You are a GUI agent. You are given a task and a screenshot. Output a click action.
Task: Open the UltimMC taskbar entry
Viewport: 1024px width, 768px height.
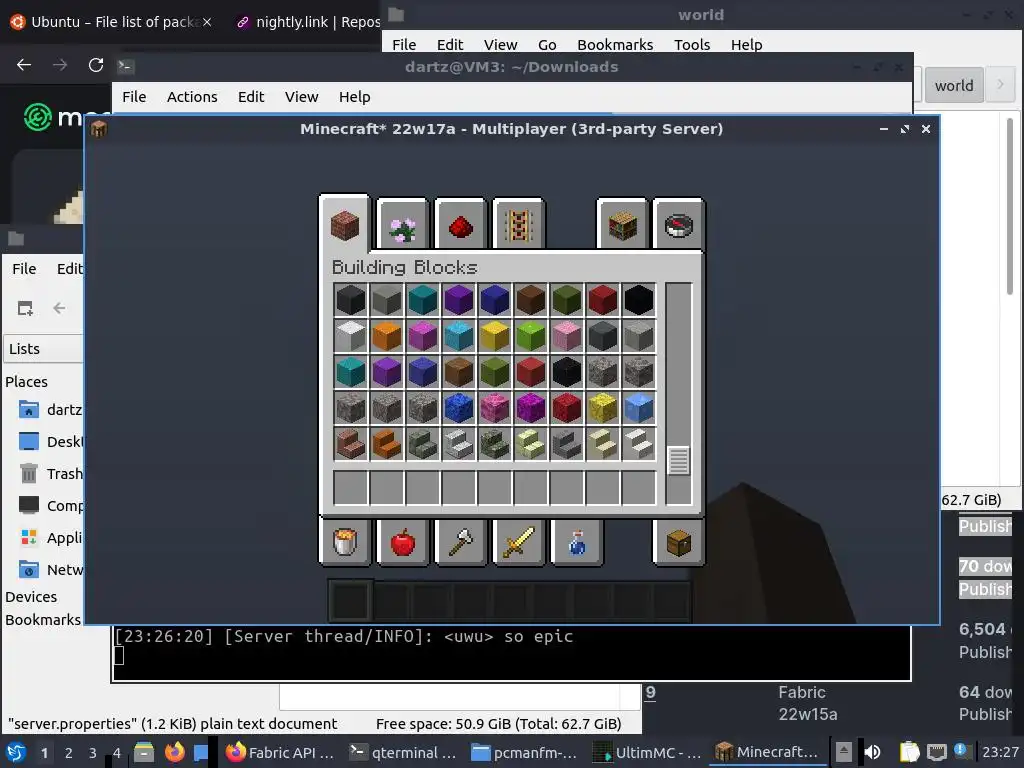(x=648, y=752)
